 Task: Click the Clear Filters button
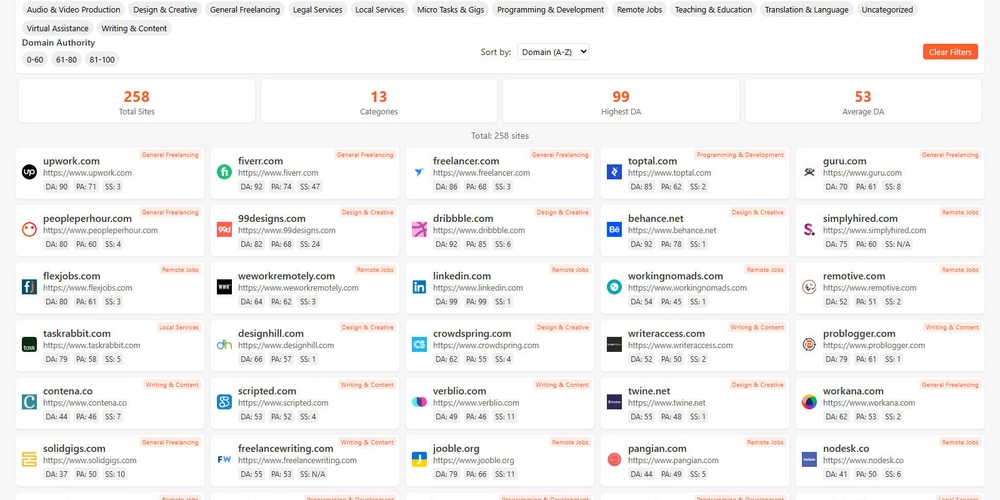pyautogui.click(x=950, y=52)
